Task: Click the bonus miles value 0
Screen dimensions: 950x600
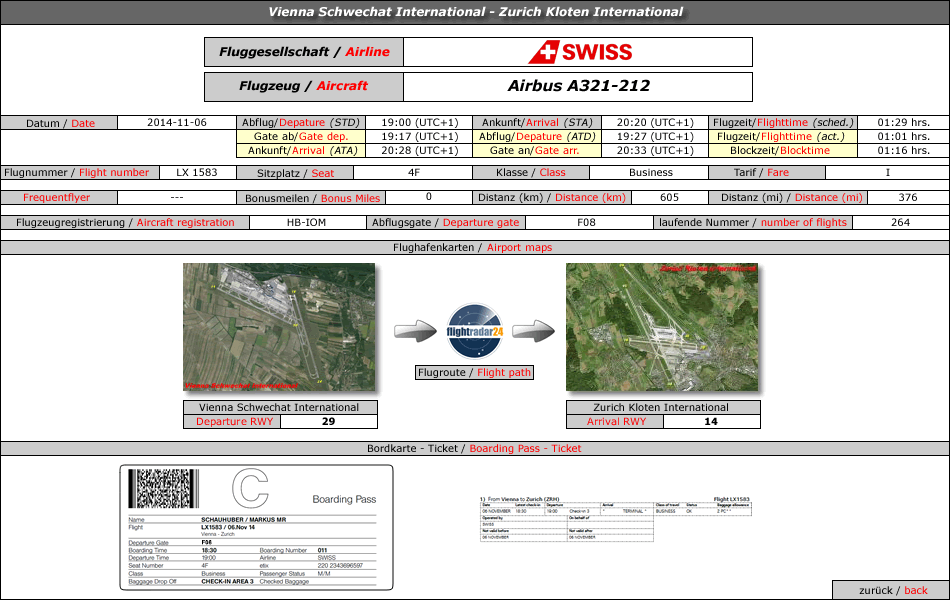Action: 428,197
